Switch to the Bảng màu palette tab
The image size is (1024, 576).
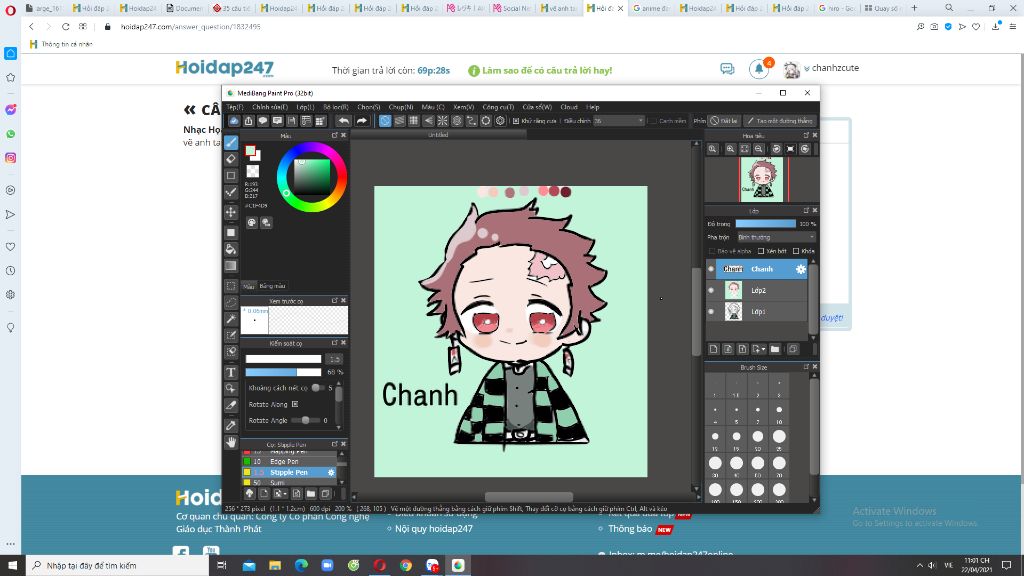(272, 286)
